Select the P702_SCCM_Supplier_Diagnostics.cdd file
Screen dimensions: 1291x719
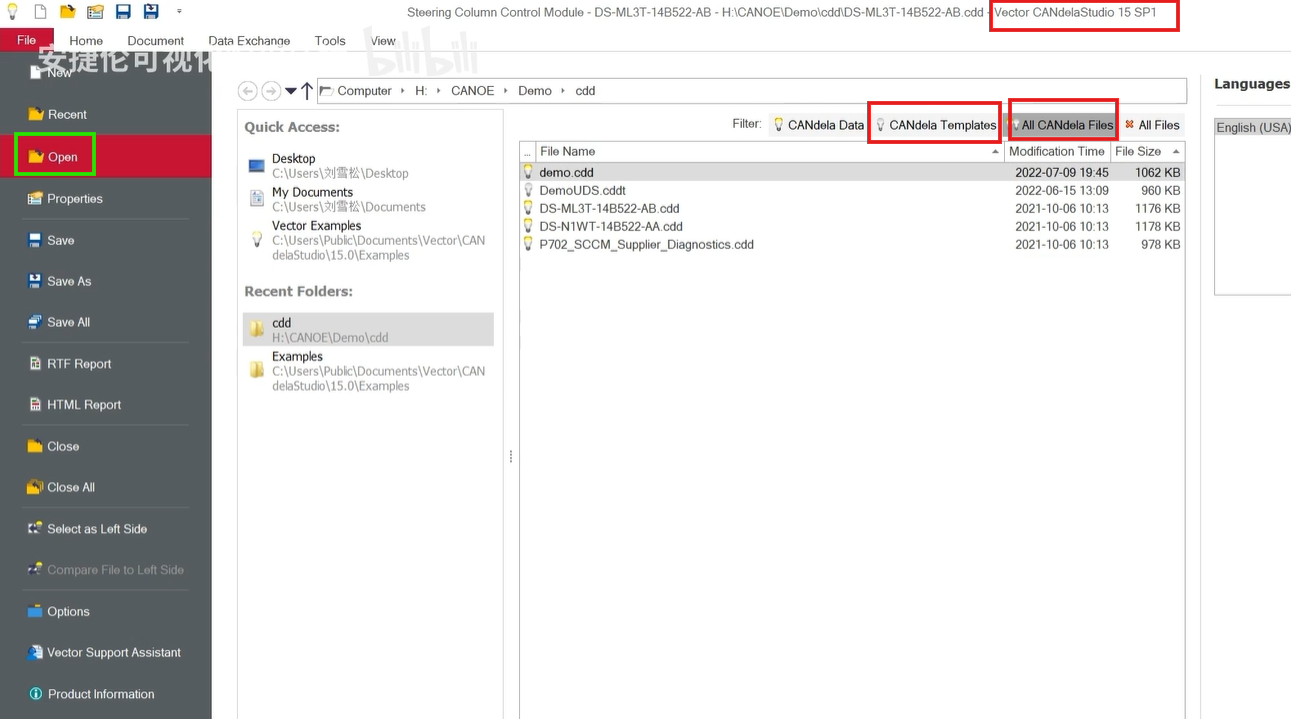(x=852, y=244)
